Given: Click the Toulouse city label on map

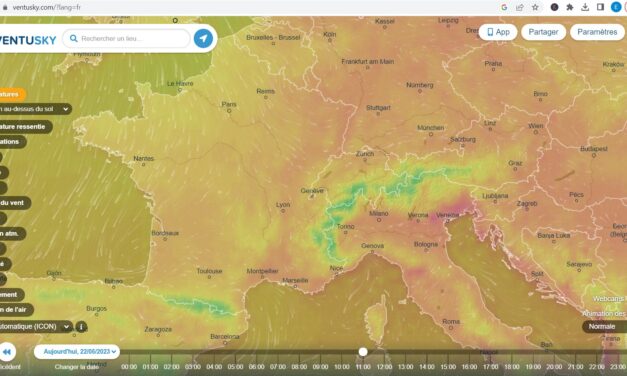Looking at the screenshot, I should [x=209, y=271].
